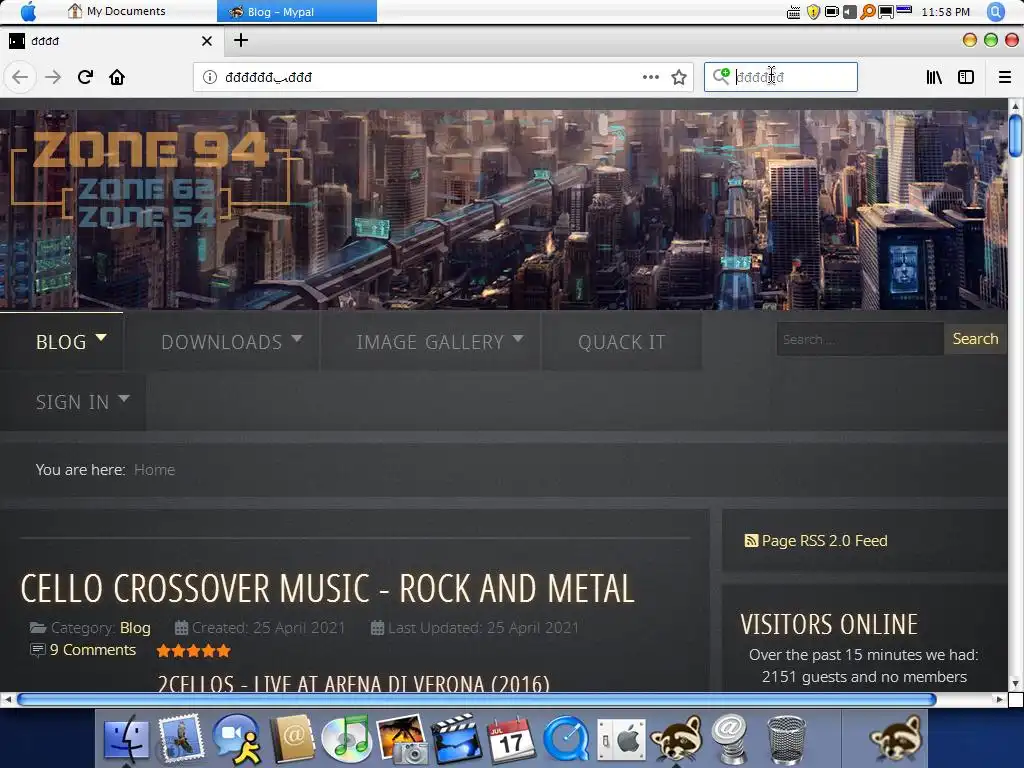Bookmark this page with the star
The width and height of the screenshot is (1024, 768).
pyautogui.click(x=679, y=77)
